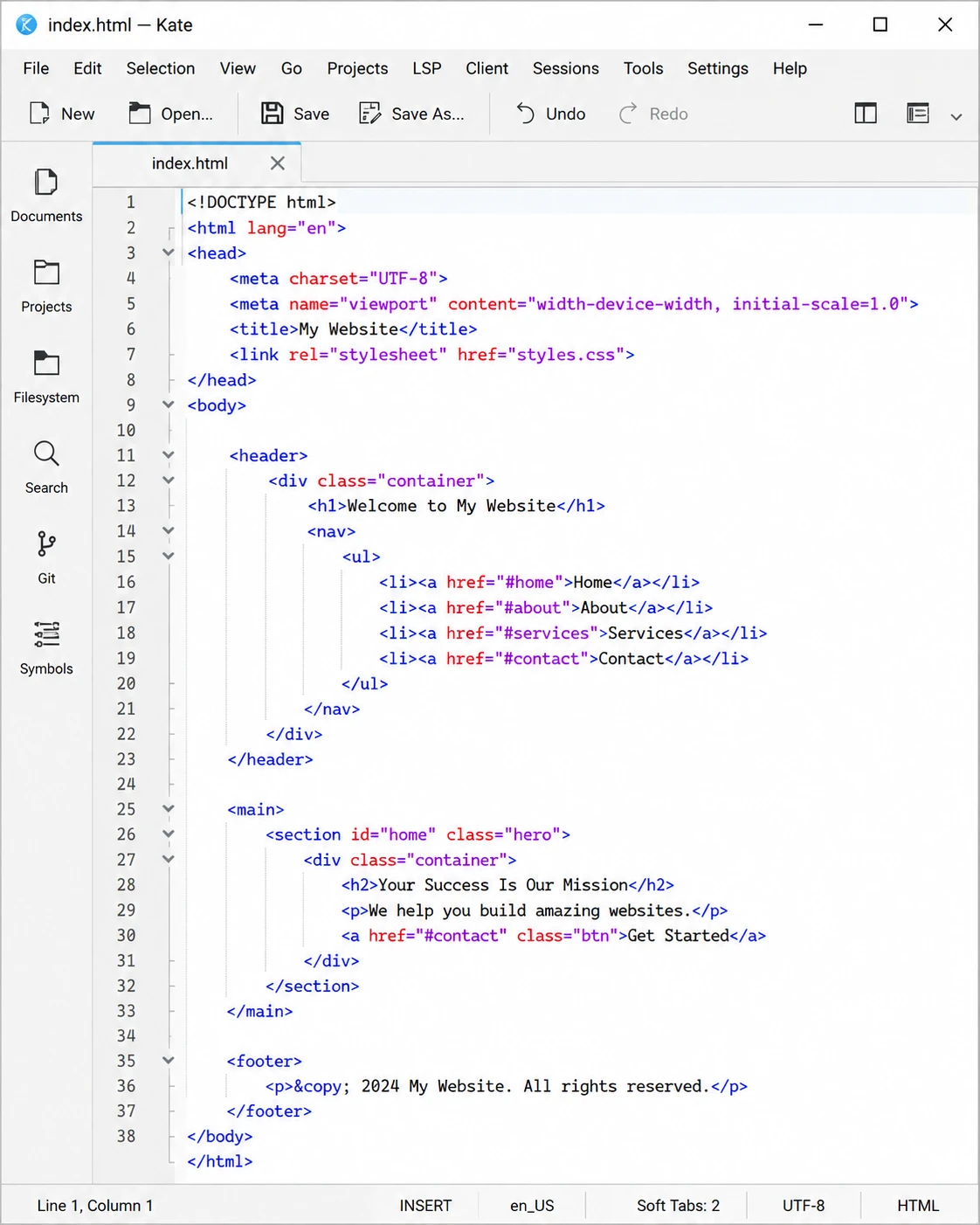The height and width of the screenshot is (1225, 980).
Task: Click line number 1 in the gutter
Action: point(131,202)
